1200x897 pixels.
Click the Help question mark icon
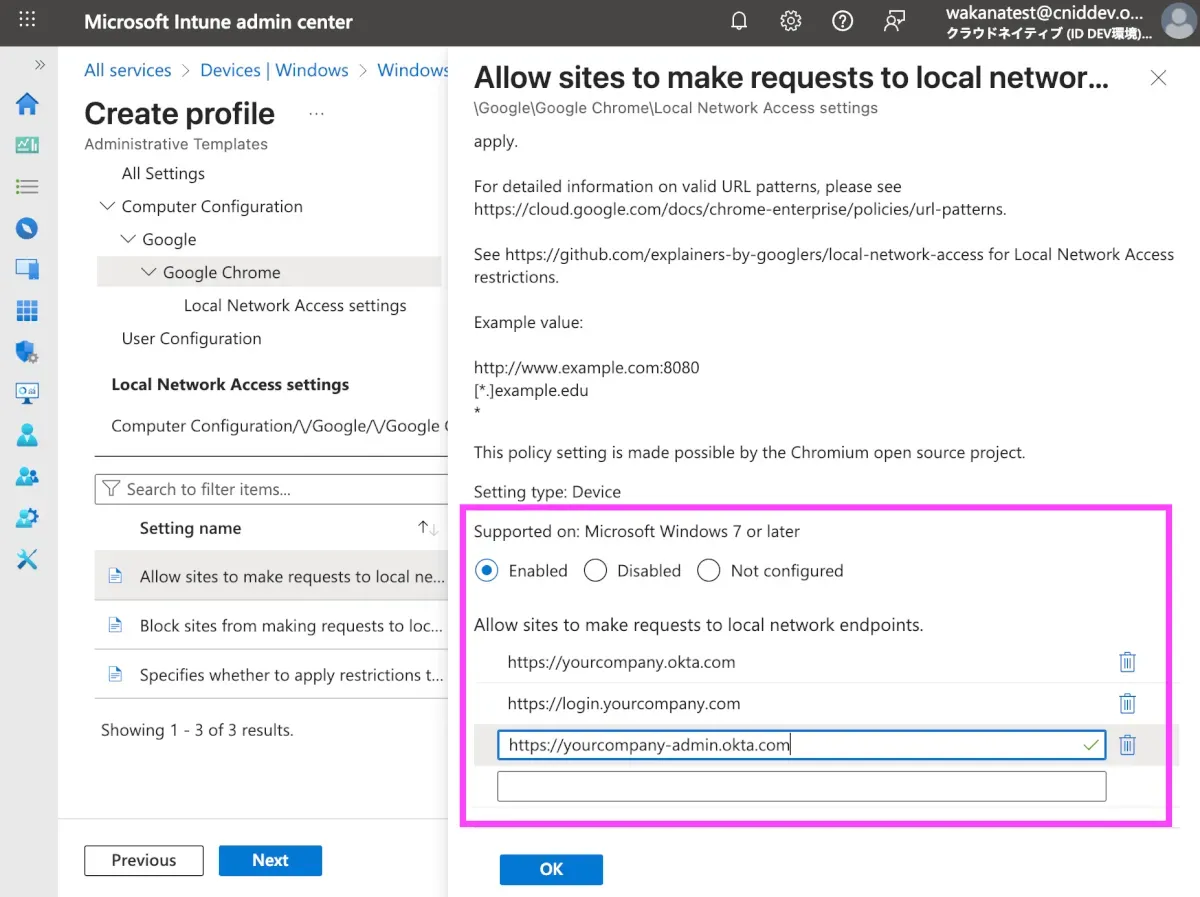tap(843, 21)
